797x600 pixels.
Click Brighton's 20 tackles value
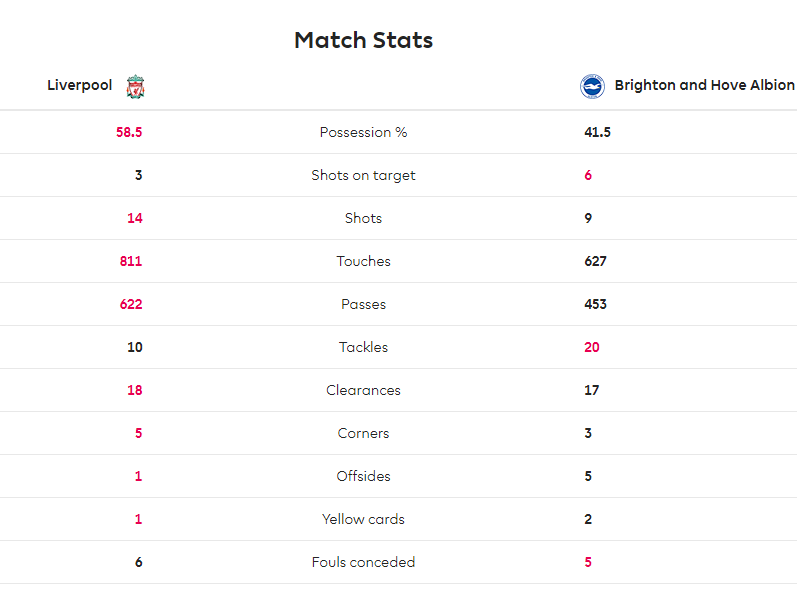pyautogui.click(x=592, y=347)
